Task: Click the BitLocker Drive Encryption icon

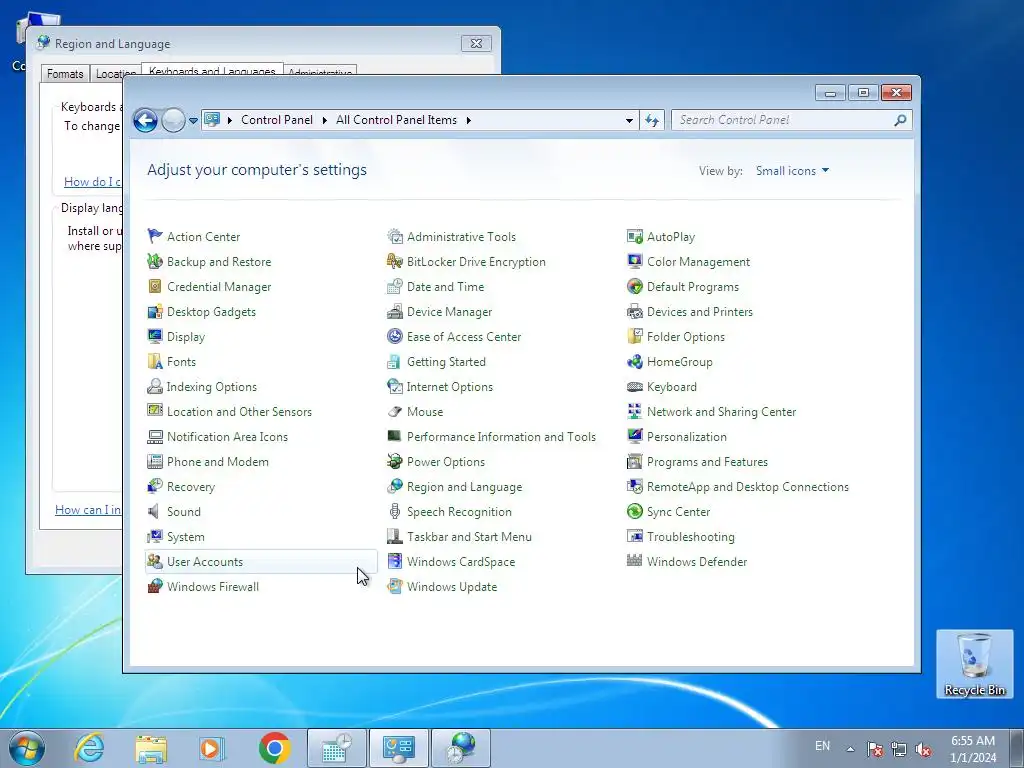Action: 394,261
